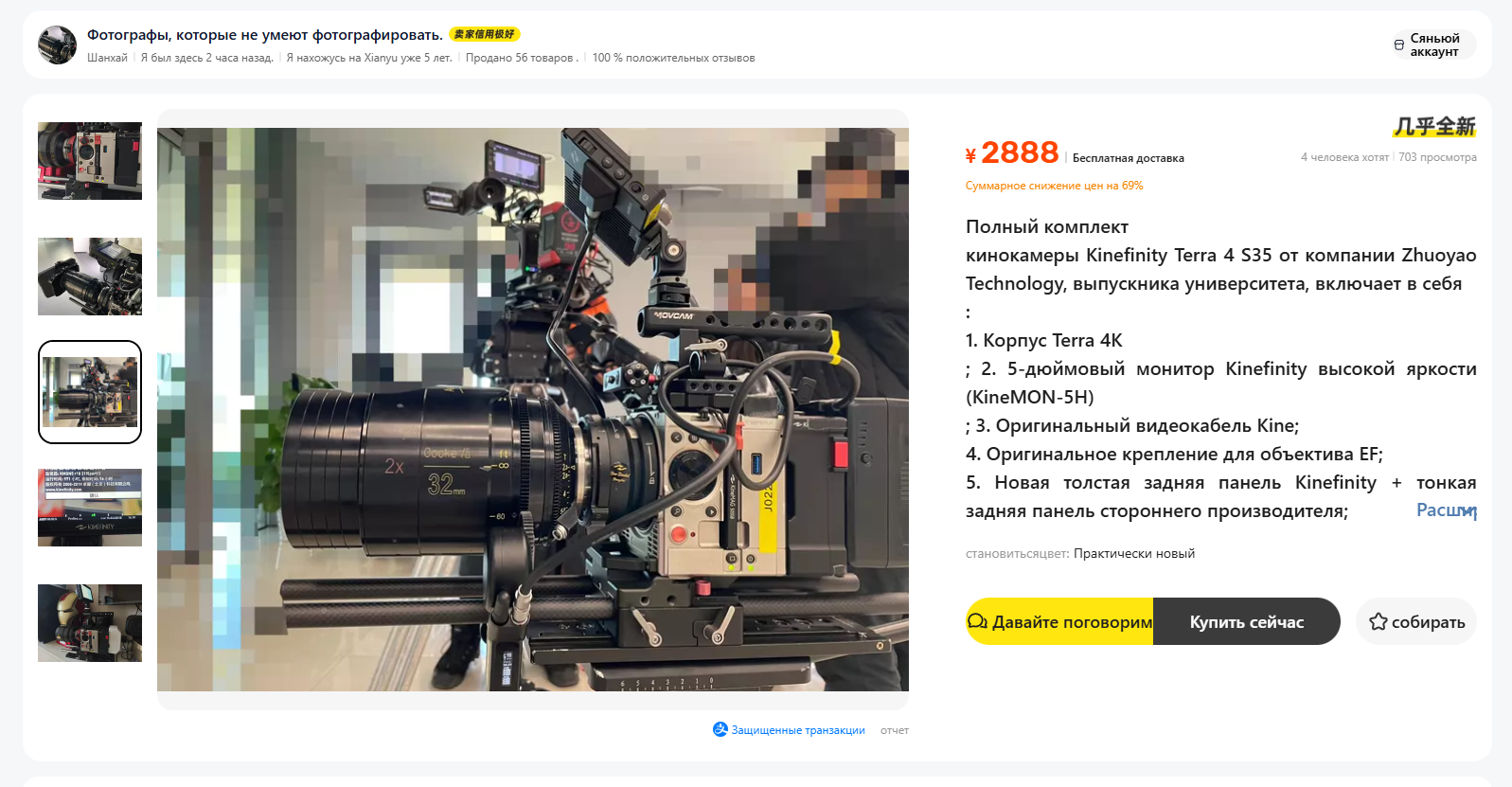Click 'Я был здесь 2 часа назад.' text
The image size is (1512, 787).
click(x=207, y=58)
